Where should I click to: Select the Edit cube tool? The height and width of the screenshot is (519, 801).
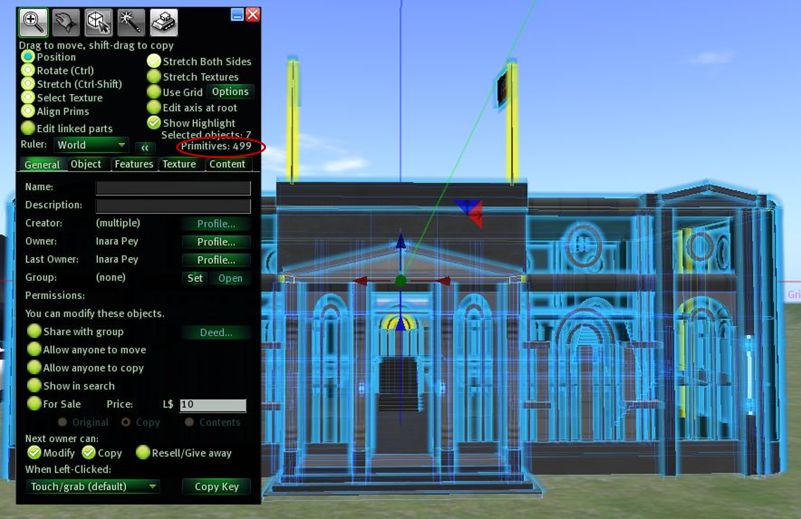pos(97,20)
